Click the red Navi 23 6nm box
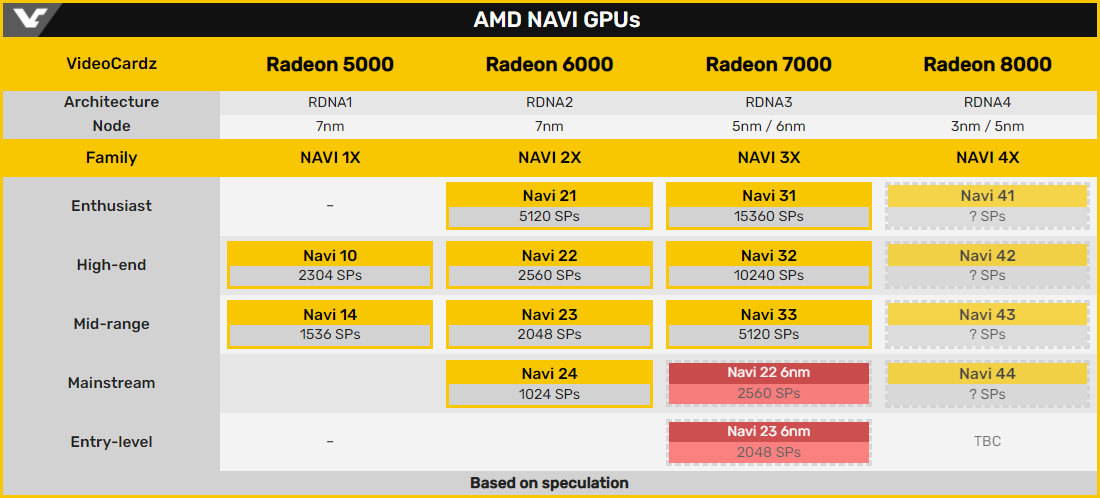Screen dimensions: 1100x498 pos(768,442)
